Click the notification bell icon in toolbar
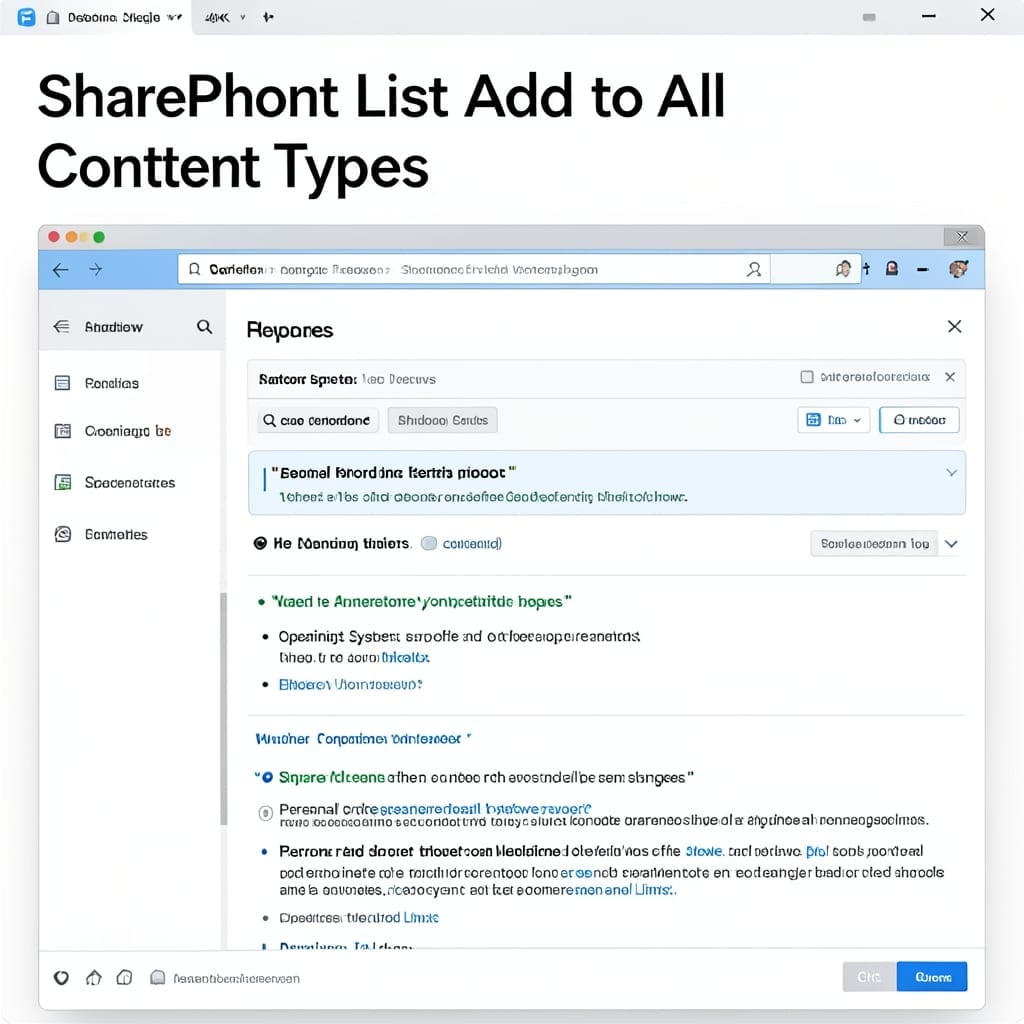This screenshot has width=1024, height=1024. [x=843, y=268]
